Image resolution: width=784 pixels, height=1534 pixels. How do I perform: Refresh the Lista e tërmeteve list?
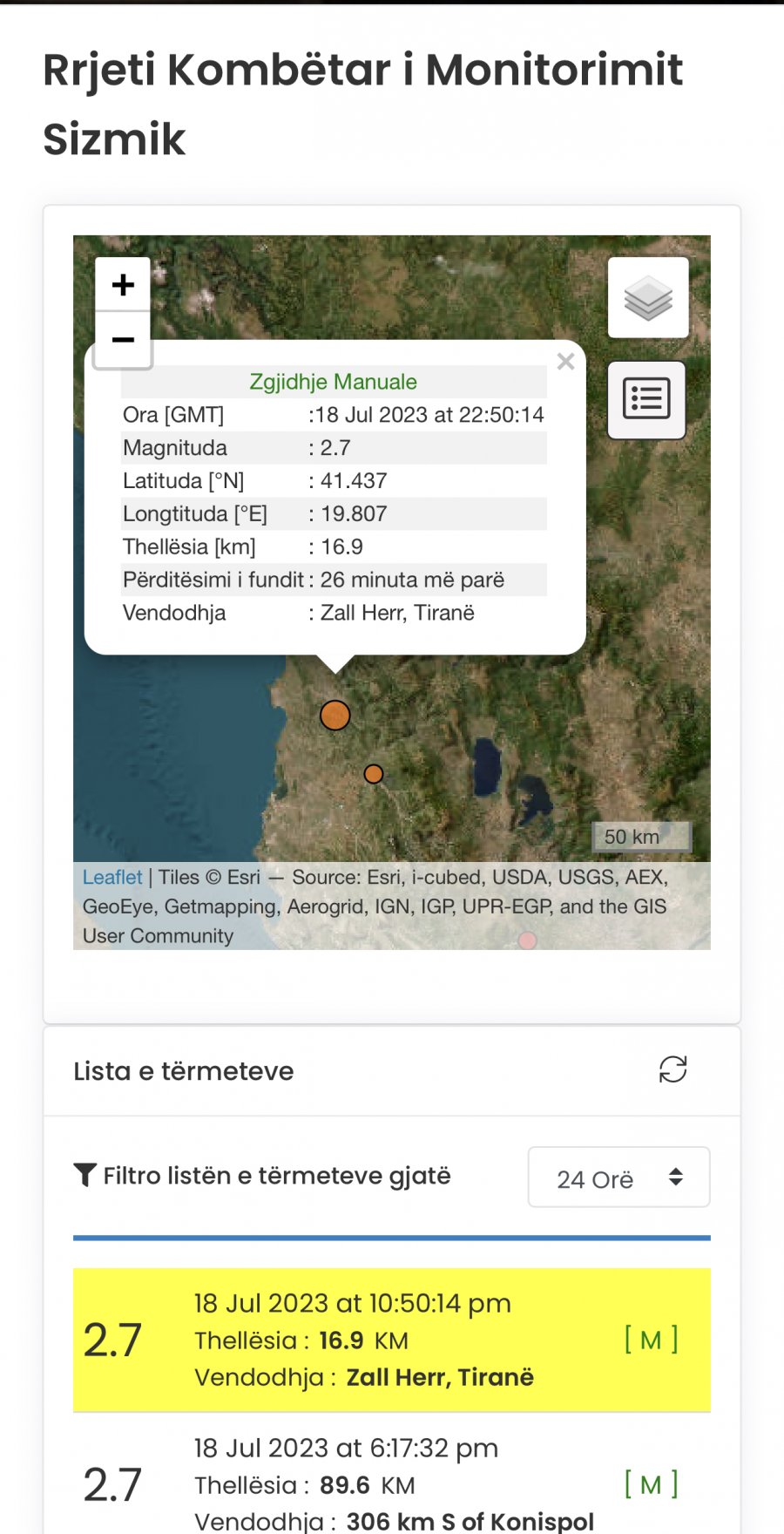(672, 1069)
